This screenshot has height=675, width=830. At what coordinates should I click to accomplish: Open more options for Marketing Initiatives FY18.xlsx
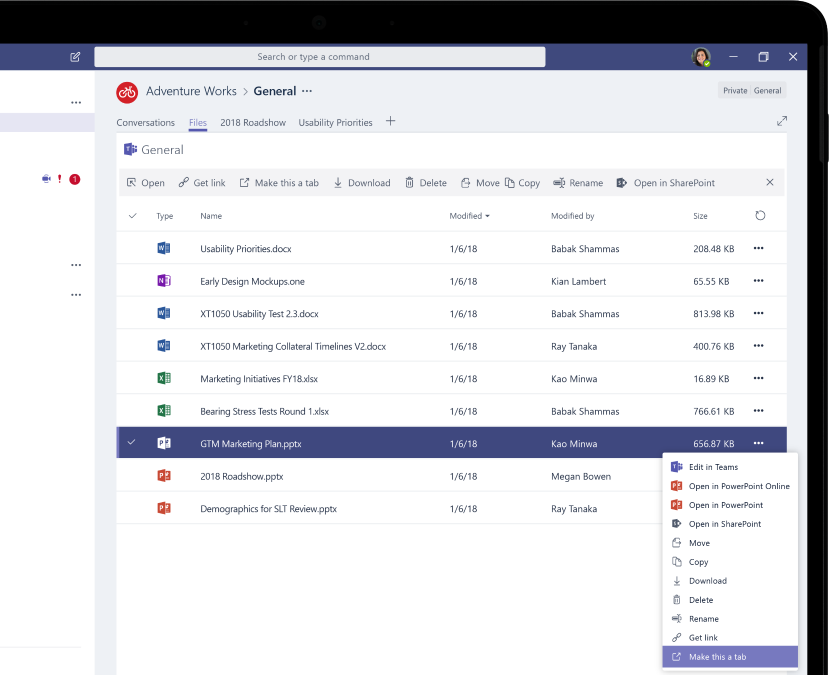click(x=759, y=378)
